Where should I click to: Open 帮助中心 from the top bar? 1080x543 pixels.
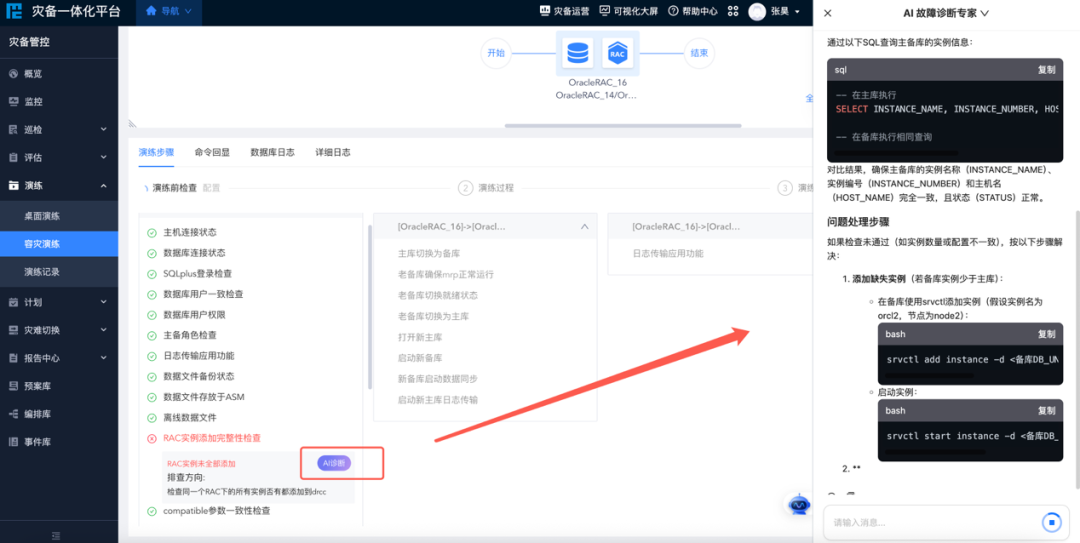pos(692,11)
